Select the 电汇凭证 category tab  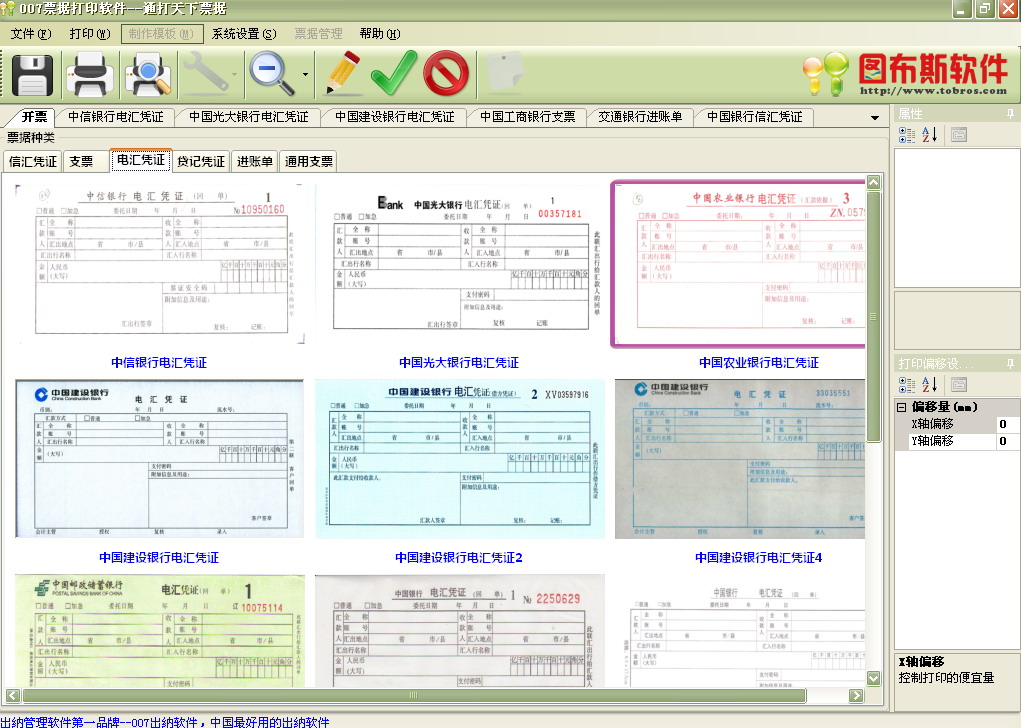(x=141, y=160)
